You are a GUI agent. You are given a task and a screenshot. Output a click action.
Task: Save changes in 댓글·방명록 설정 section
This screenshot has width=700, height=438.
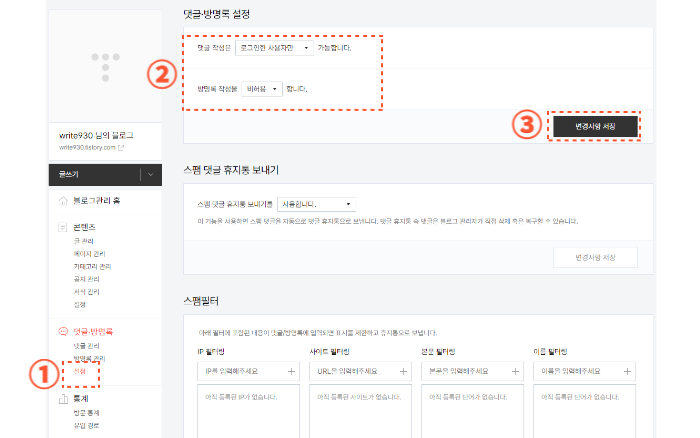point(595,126)
